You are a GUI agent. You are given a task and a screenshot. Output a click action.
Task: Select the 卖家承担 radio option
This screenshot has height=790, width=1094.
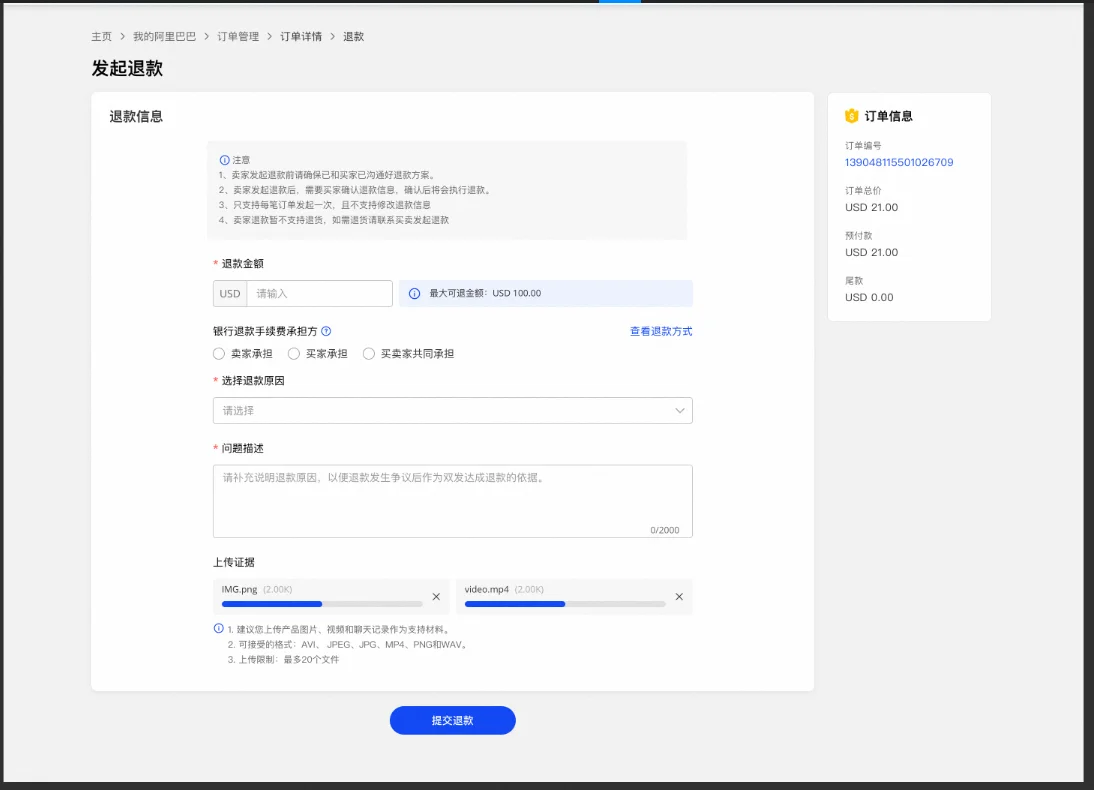[x=219, y=354]
